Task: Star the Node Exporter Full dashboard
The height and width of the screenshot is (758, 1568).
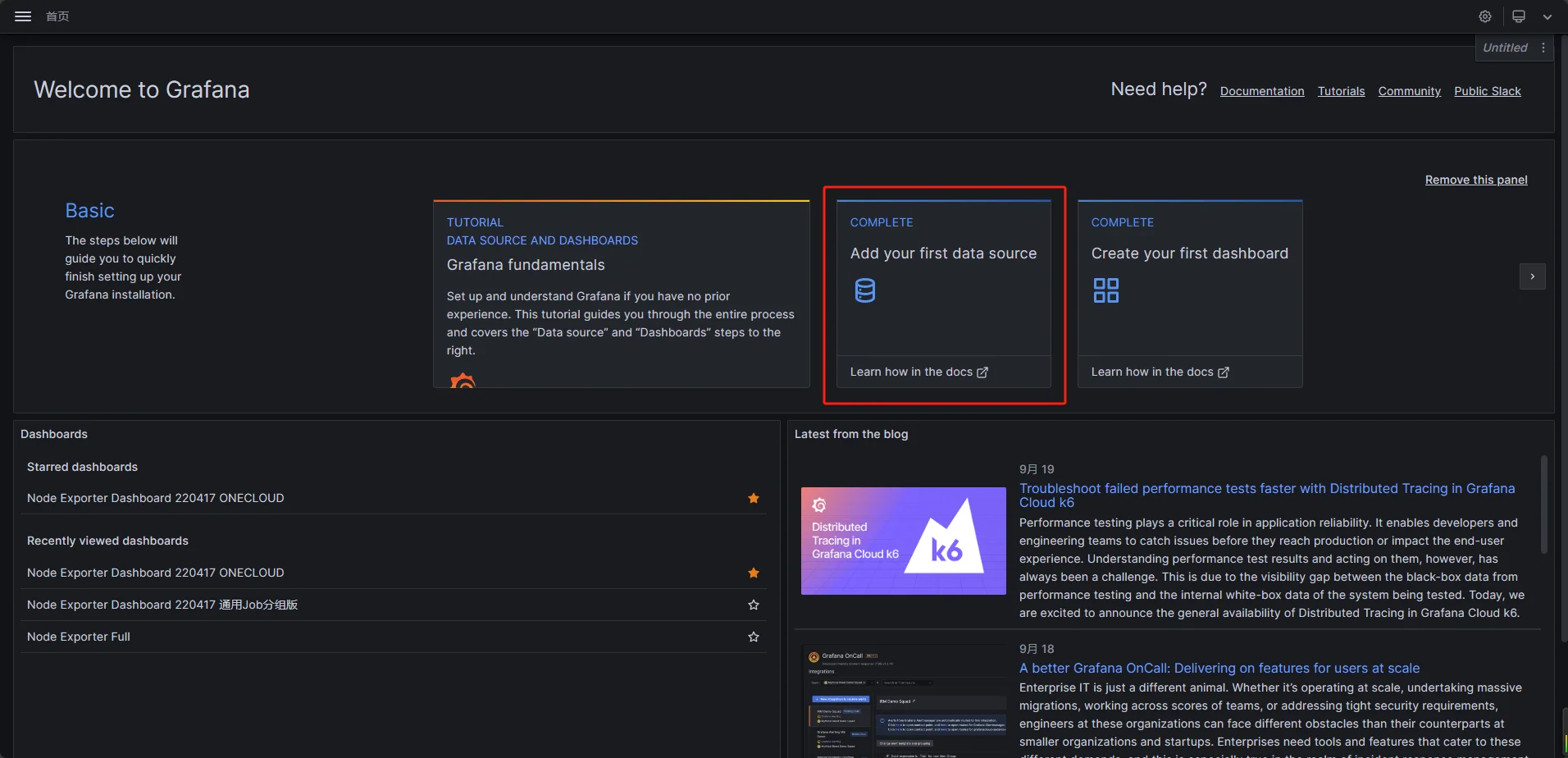Action: click(x=754, y=637)
